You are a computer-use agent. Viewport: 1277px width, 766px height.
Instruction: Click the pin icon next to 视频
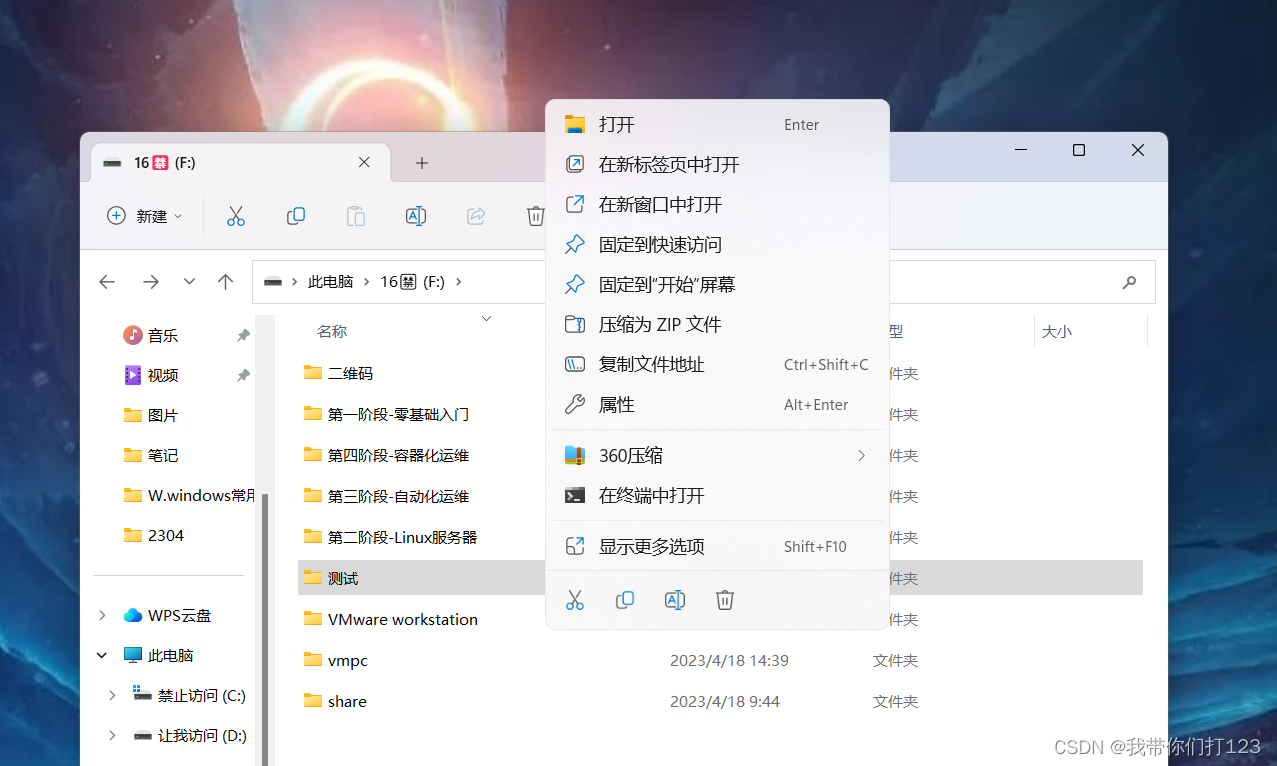coord(243,375)
